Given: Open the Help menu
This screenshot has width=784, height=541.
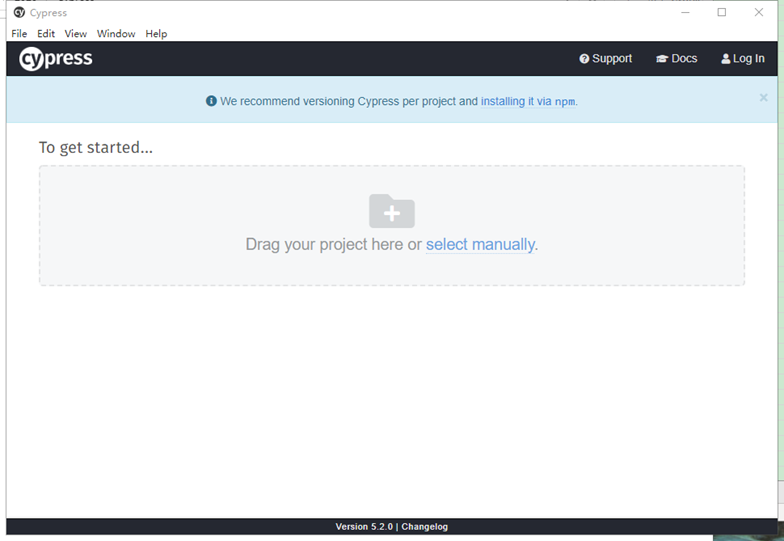Looking at the screenshot, I should 156,34.
